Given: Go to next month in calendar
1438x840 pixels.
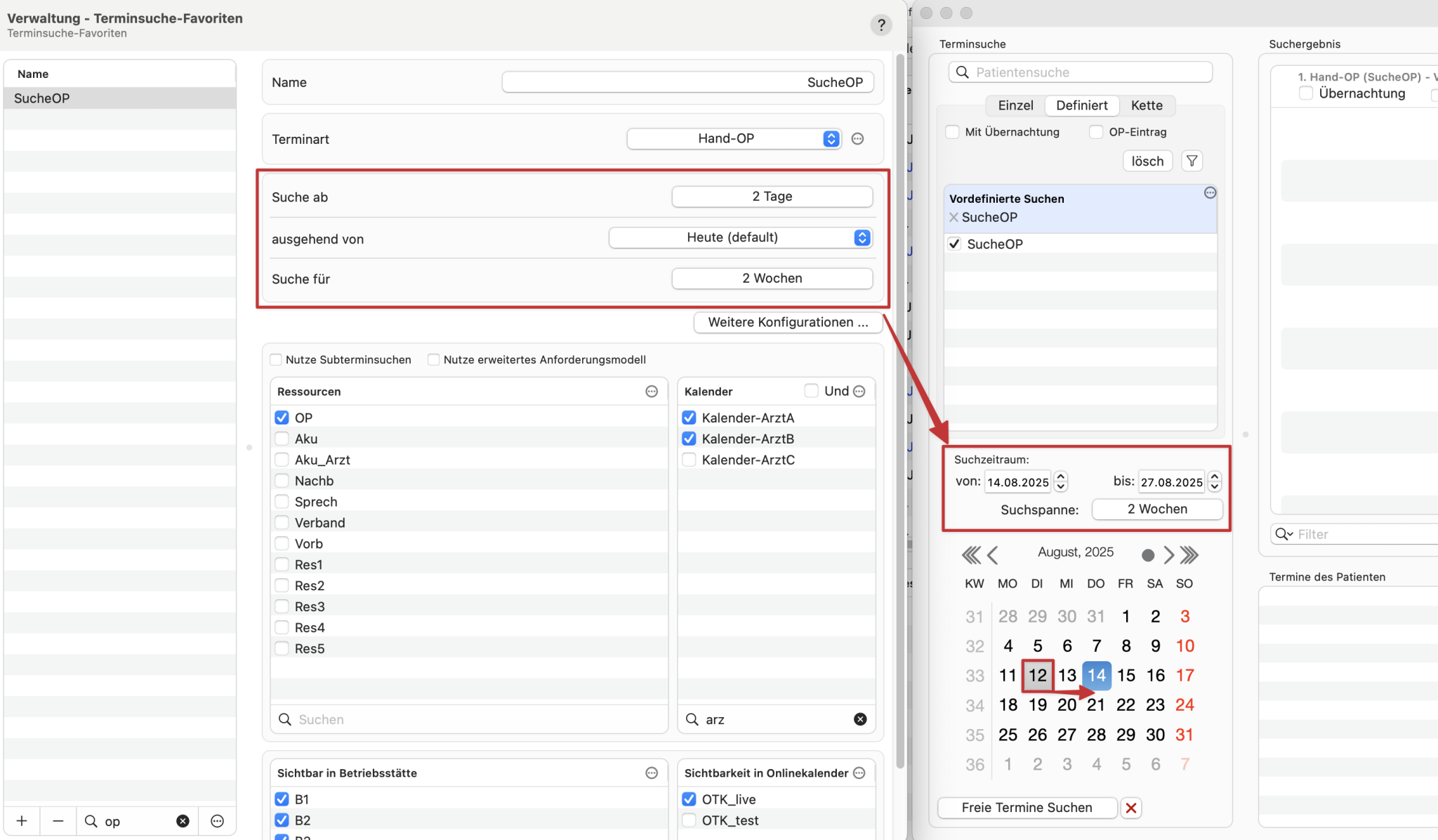Looking at the screenshot, I should point(1169,555).
